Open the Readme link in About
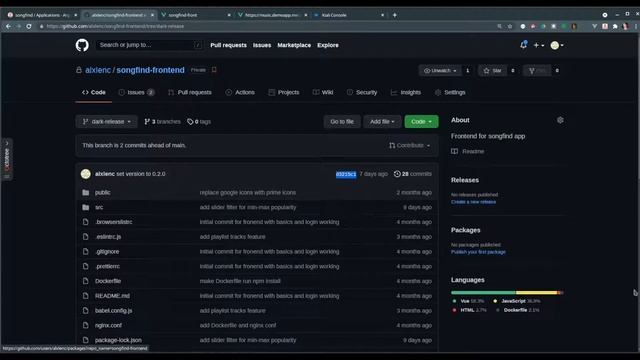 tap(468, 151)
